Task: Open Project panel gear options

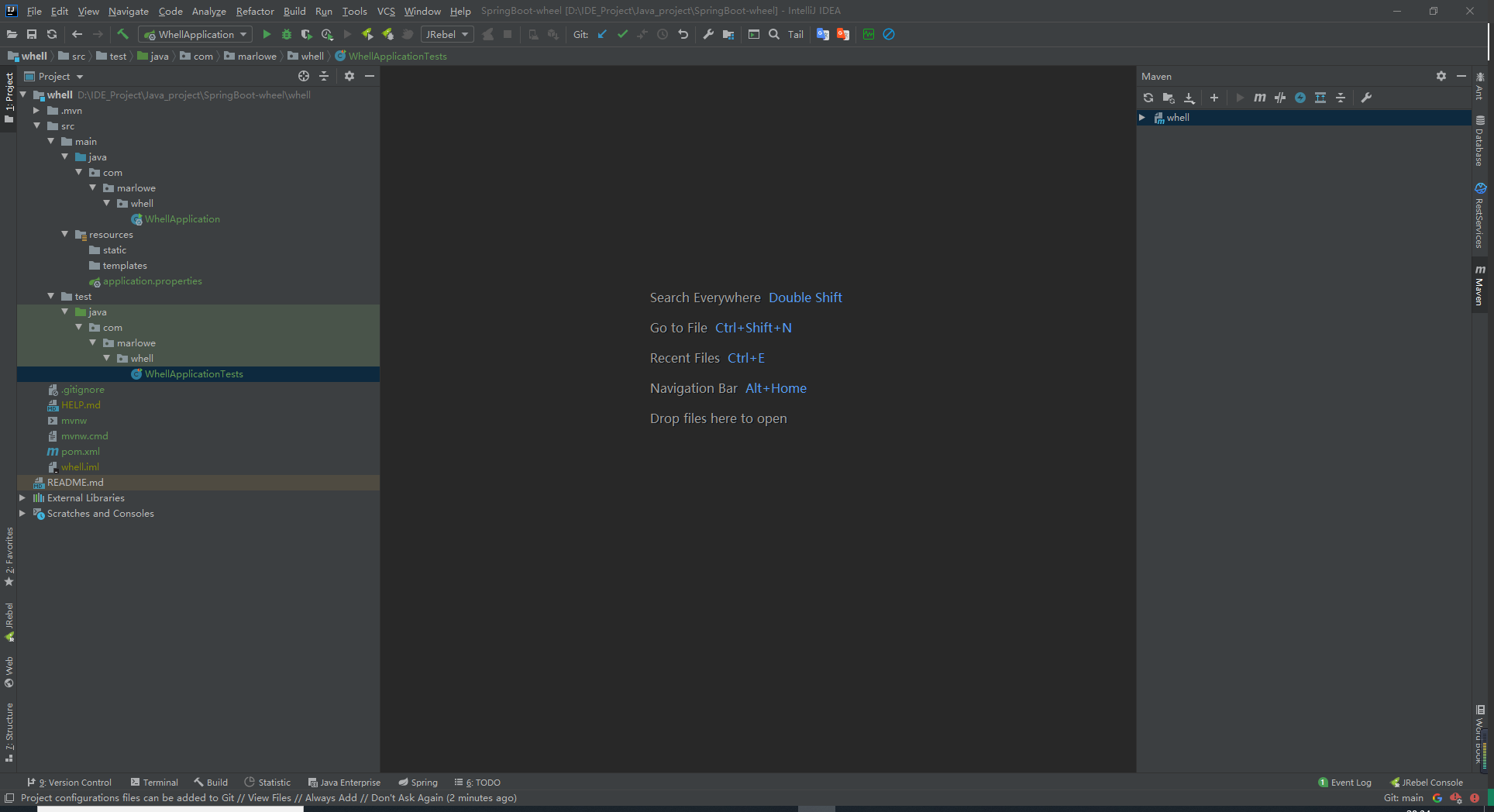Action: coord(349,76)
